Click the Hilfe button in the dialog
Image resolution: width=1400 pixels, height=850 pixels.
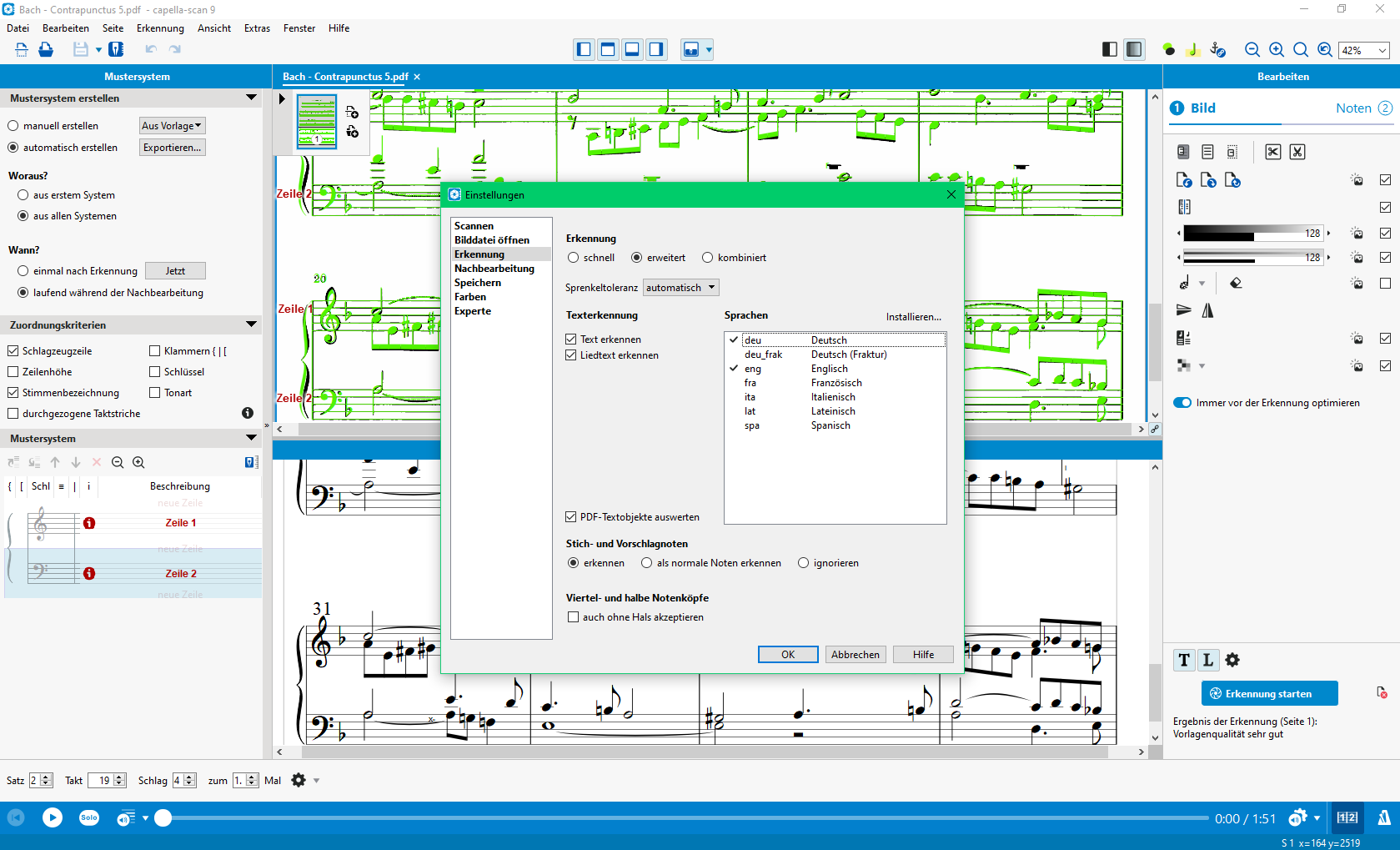(x=923, y=655)
